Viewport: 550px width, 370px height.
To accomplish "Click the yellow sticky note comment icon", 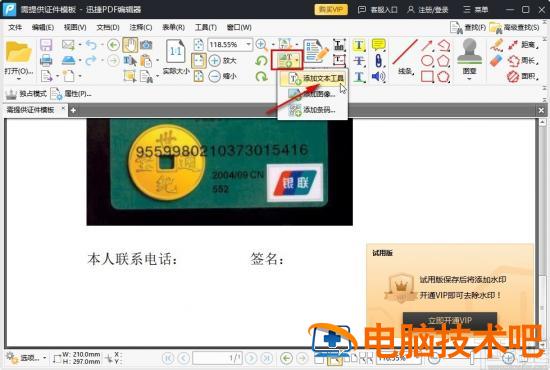I will 378,45.
